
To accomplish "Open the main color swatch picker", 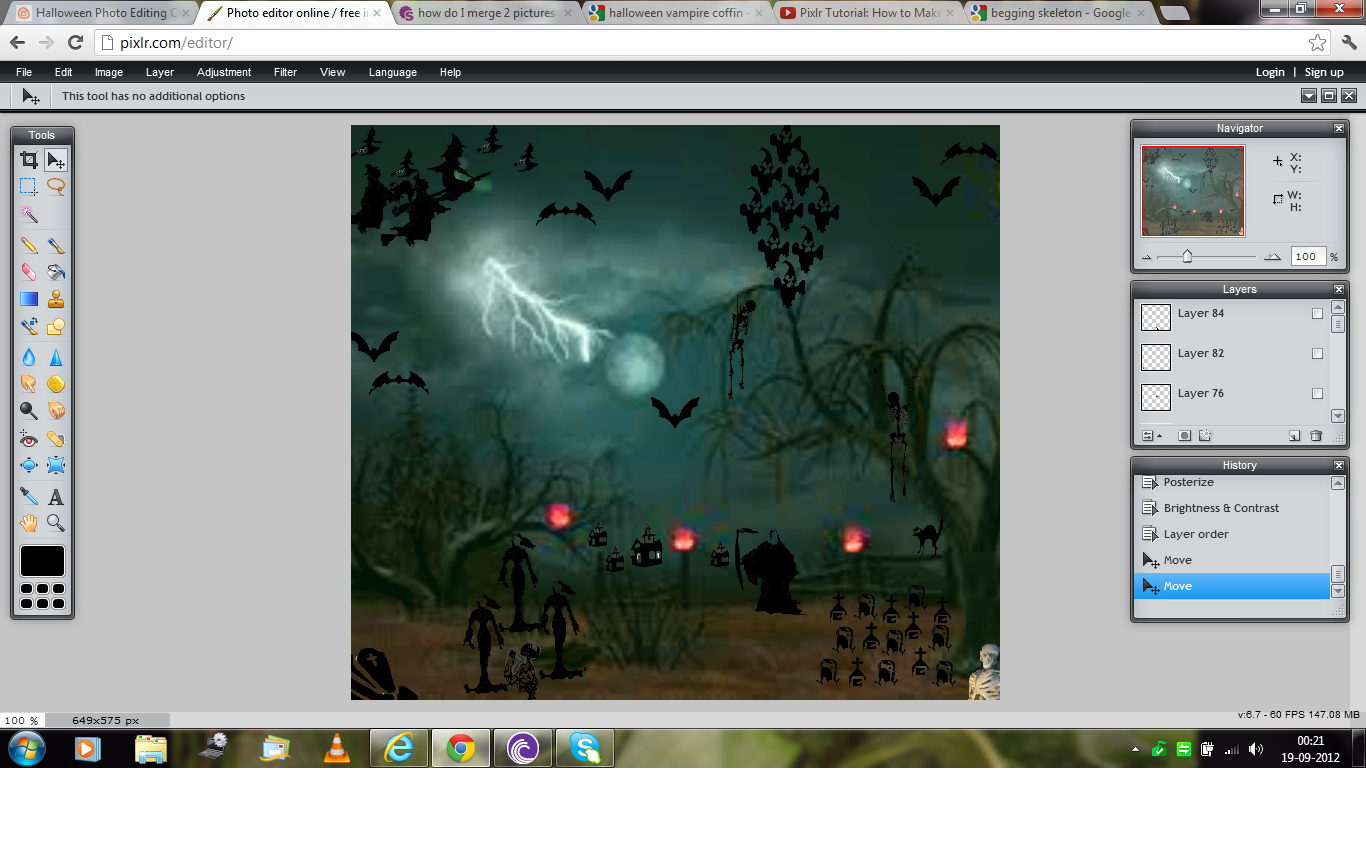I will pos(42,561).
